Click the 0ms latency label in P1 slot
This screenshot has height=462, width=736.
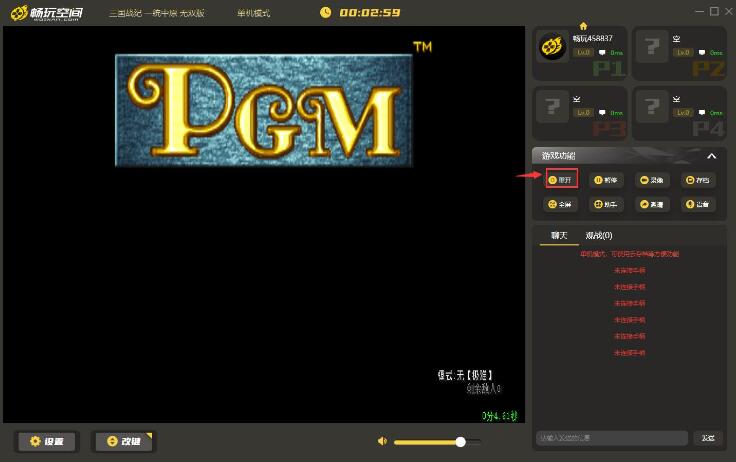click(x=617, y=53)
